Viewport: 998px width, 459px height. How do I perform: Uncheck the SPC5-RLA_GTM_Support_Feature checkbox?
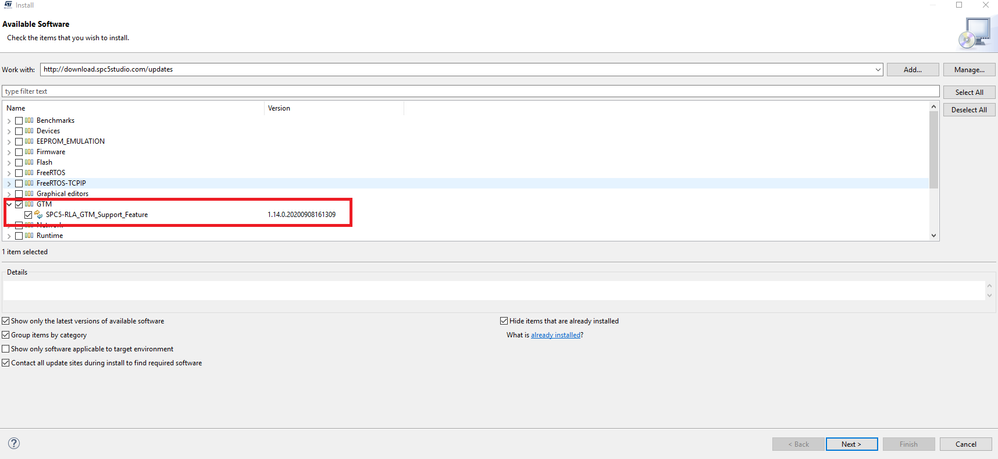point(27,215)
